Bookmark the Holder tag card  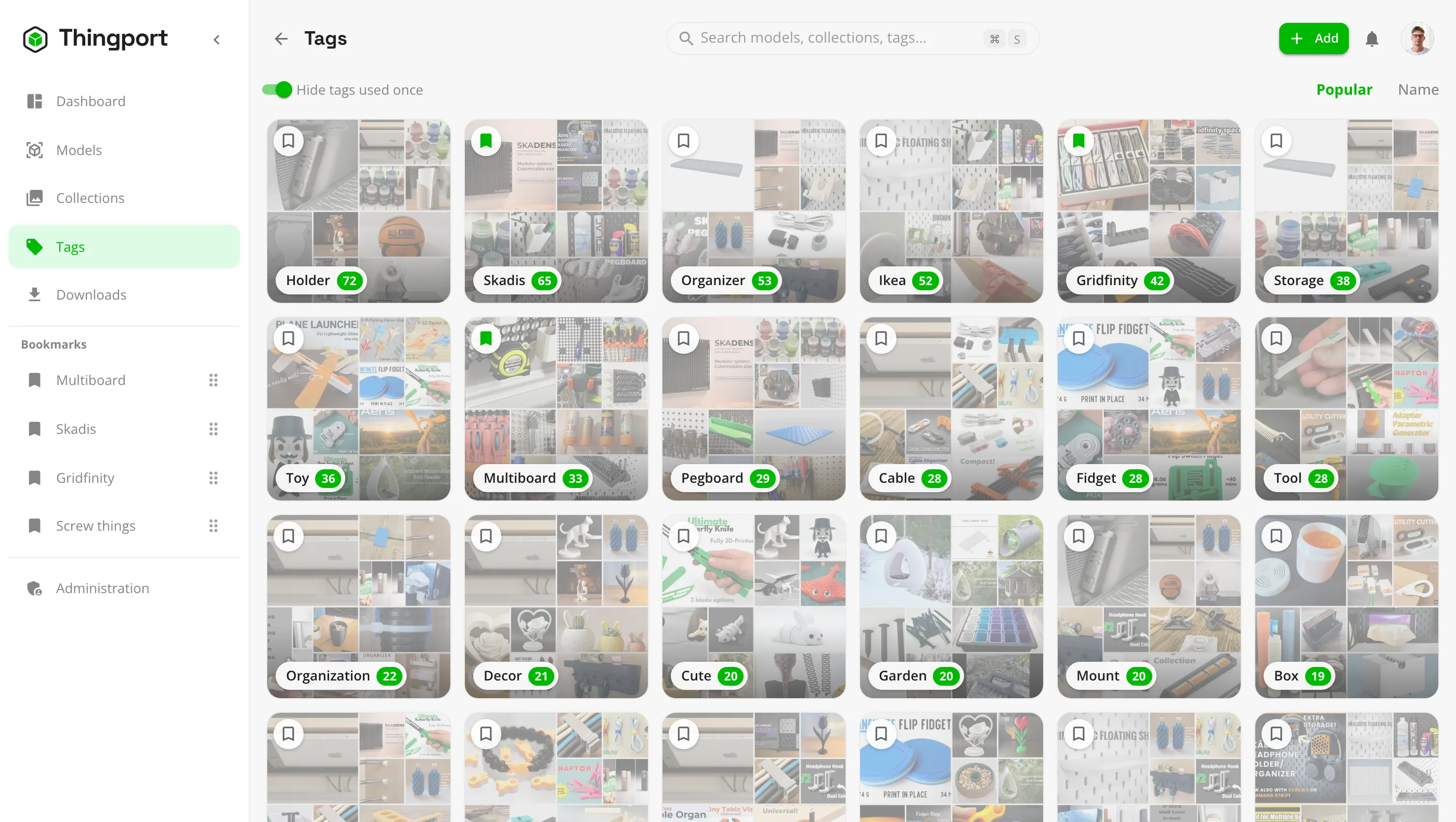288,141
